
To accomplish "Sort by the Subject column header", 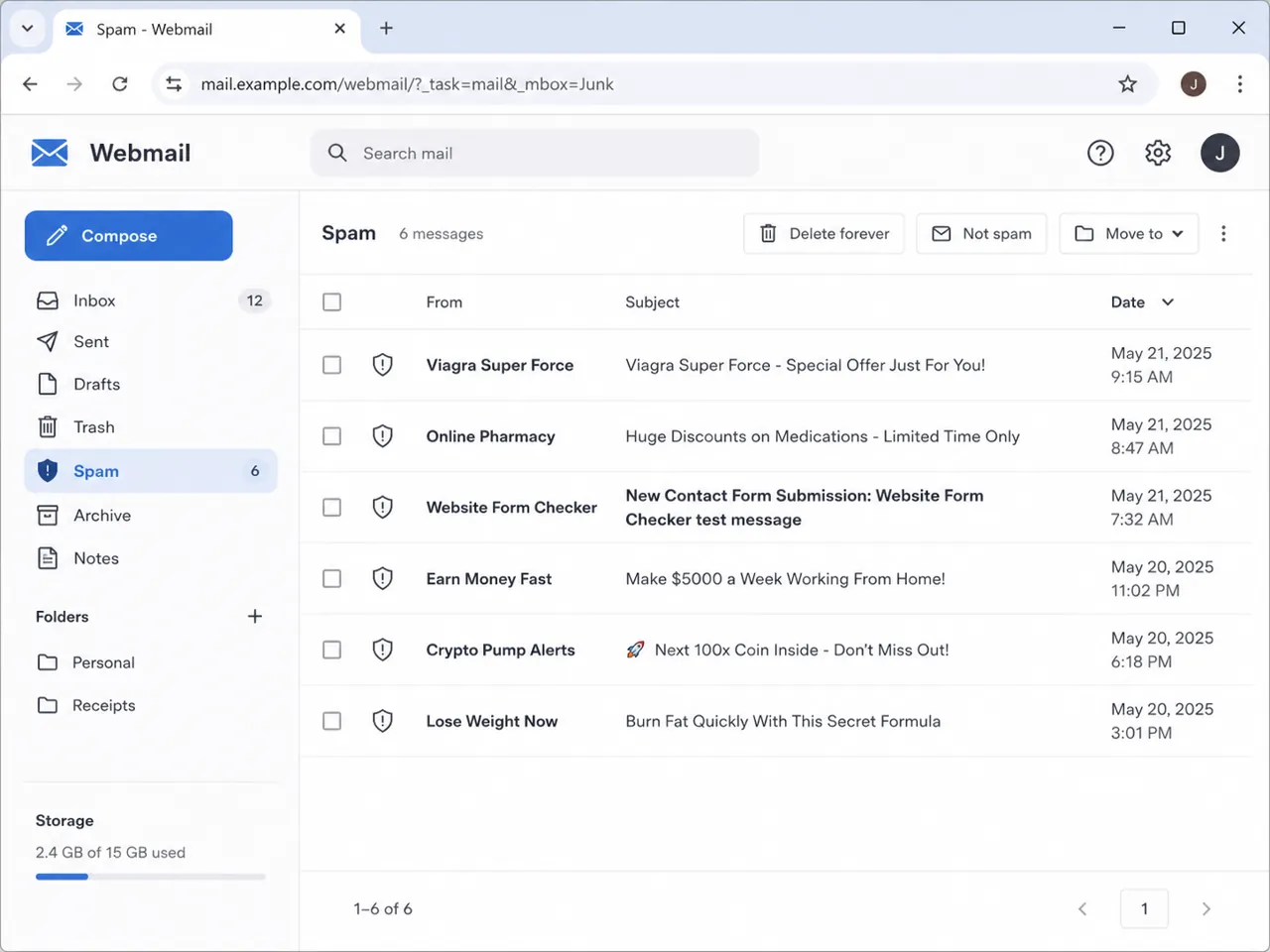I will coord(652,302).
